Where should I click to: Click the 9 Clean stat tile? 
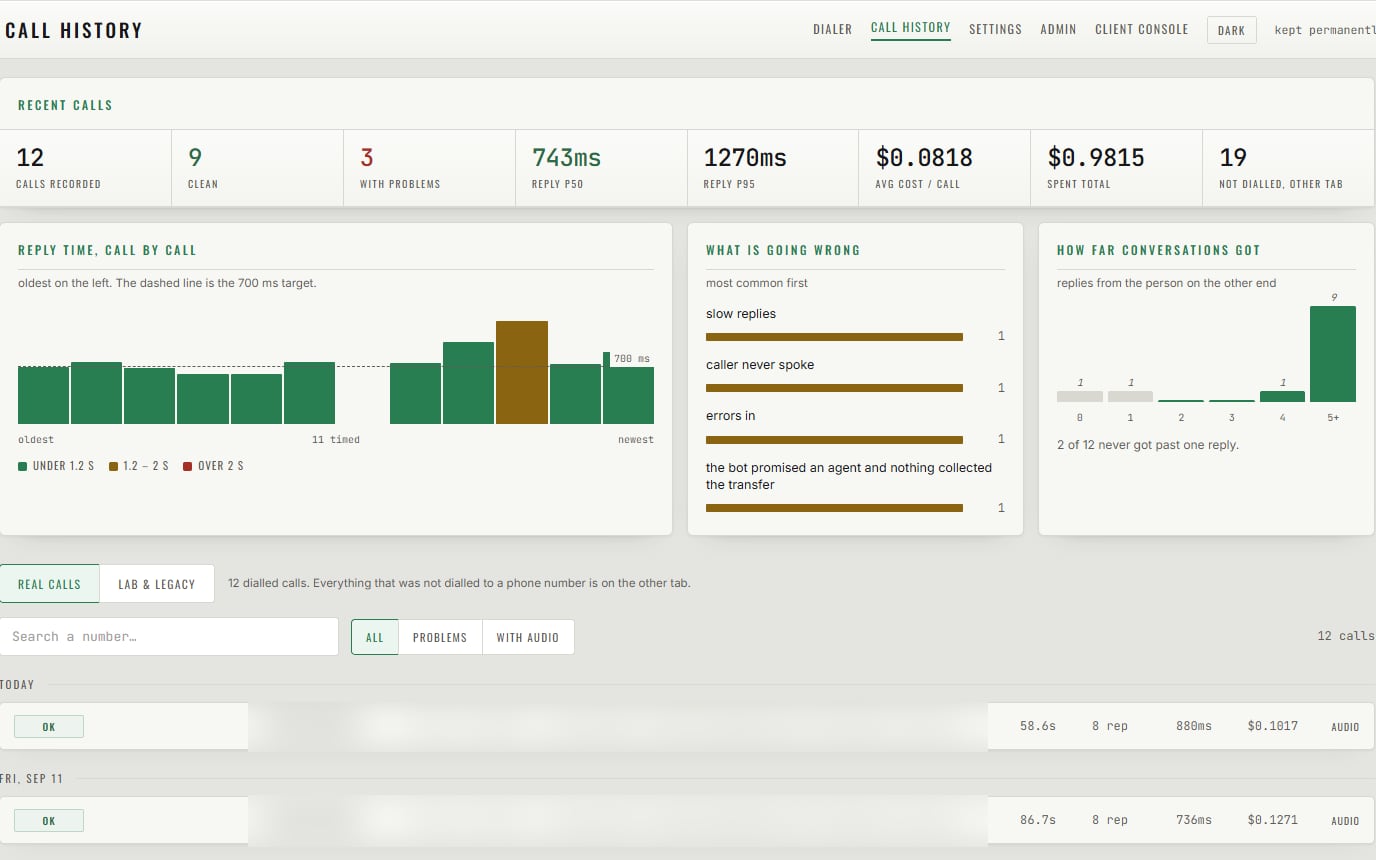click(258, 168)
